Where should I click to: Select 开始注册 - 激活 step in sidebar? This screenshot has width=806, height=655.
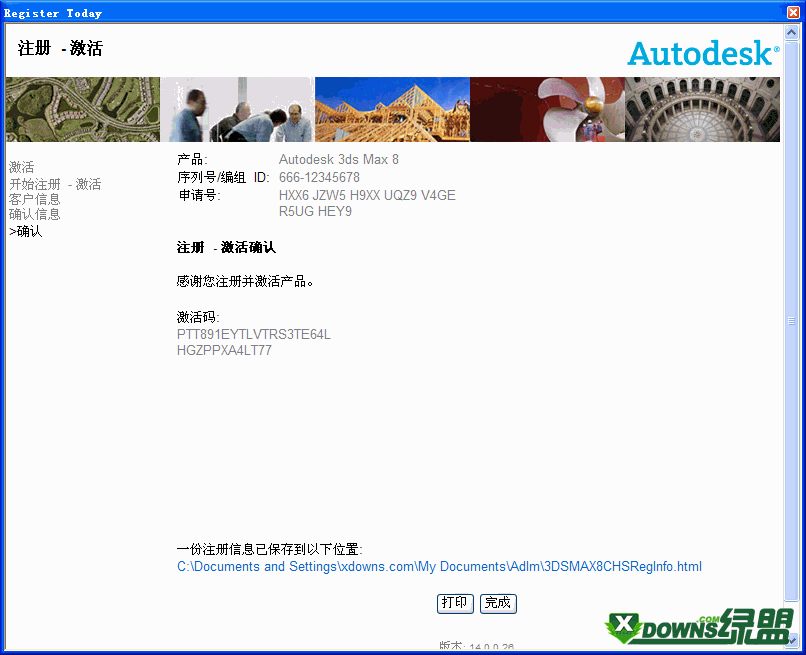click(x=55, y=184)
